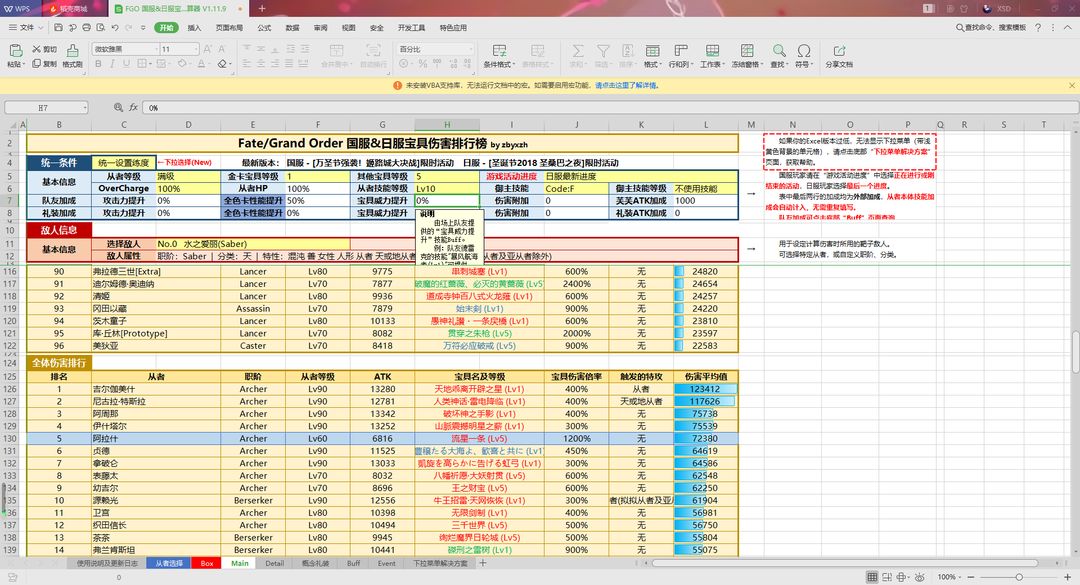Open the 插入 (Insert) ribbon tab
1080x585 pixels.
pos(194,28)
